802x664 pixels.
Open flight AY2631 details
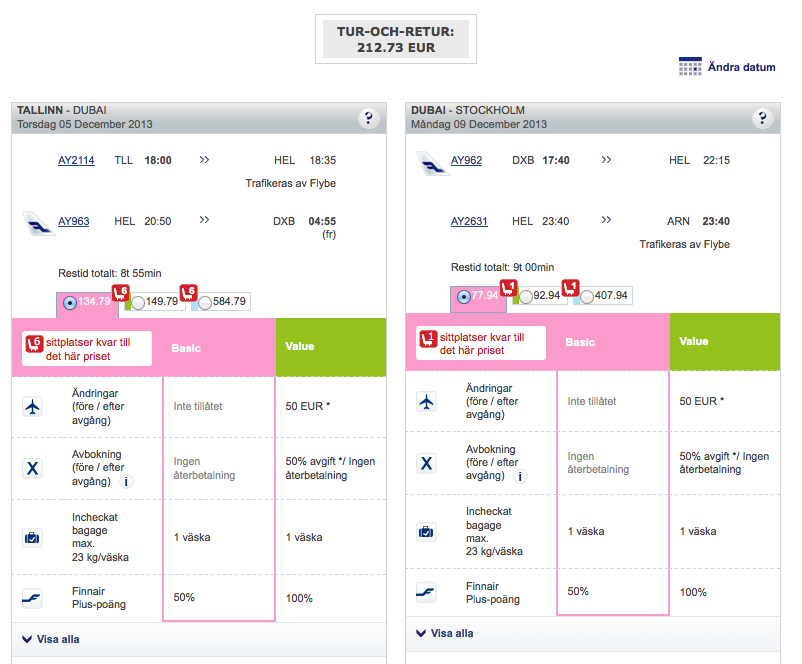pos(469,221)
